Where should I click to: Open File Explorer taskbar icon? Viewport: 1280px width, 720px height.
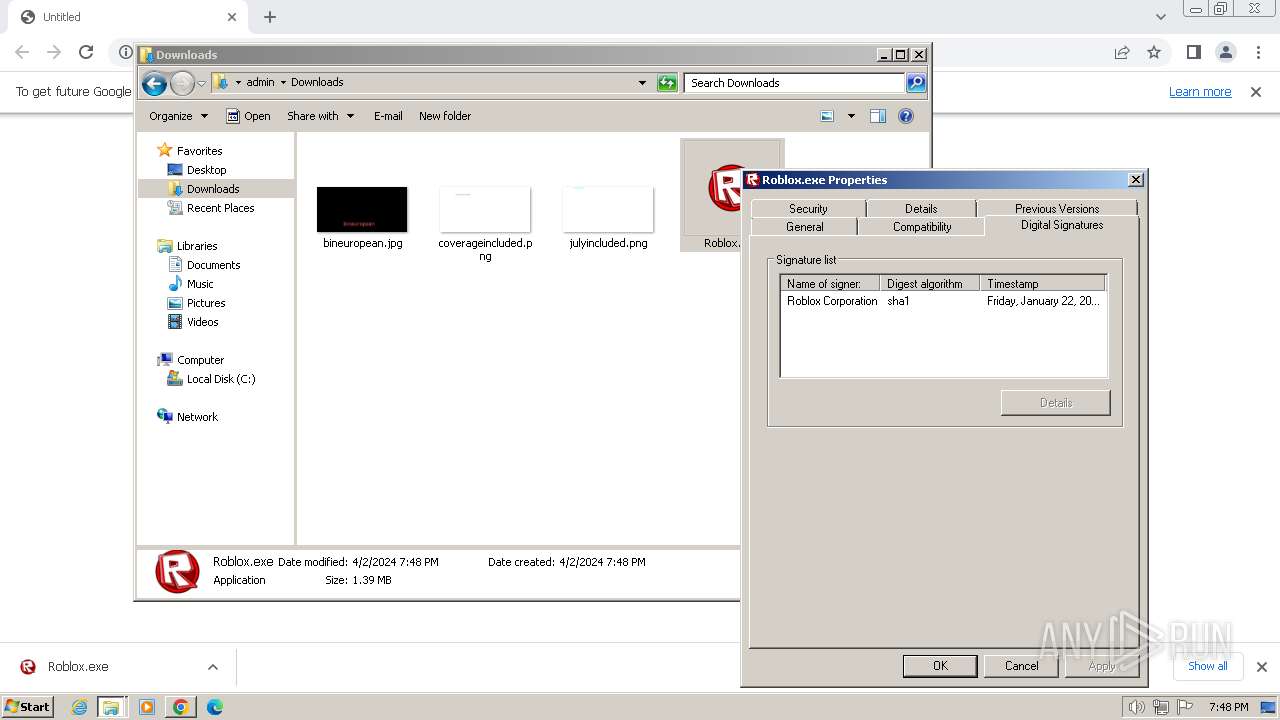pos(111,707)
